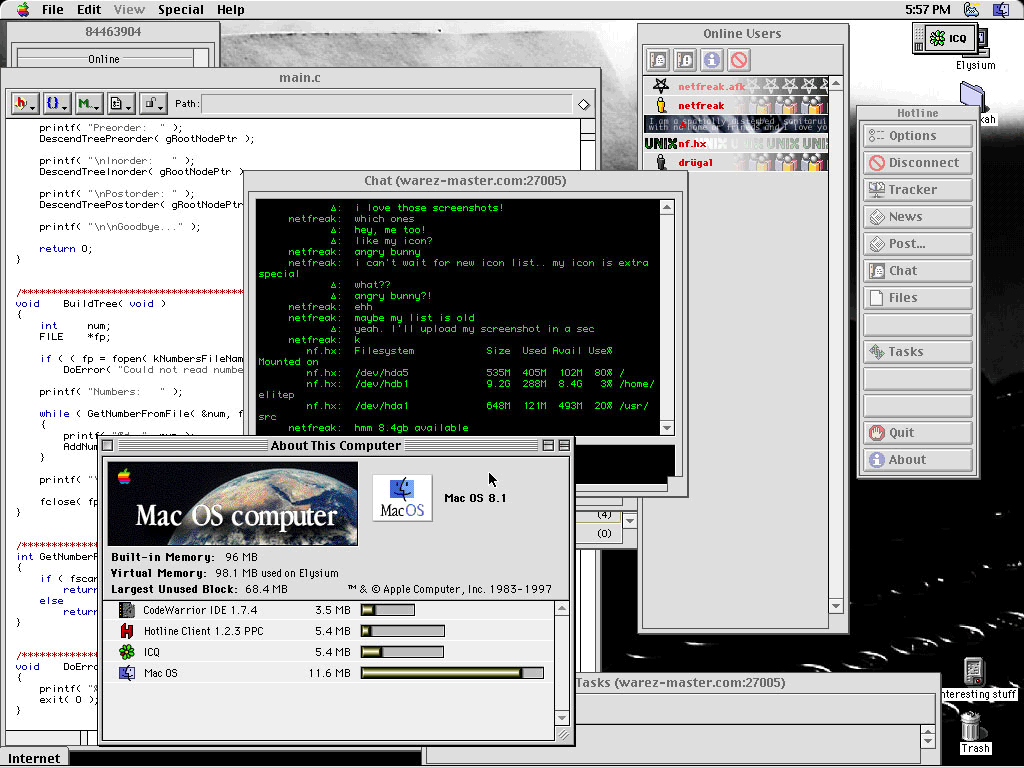Select the UNIX icon of user nf.hx
This screenshot has width=1024, height=768.
coord(660,144)
